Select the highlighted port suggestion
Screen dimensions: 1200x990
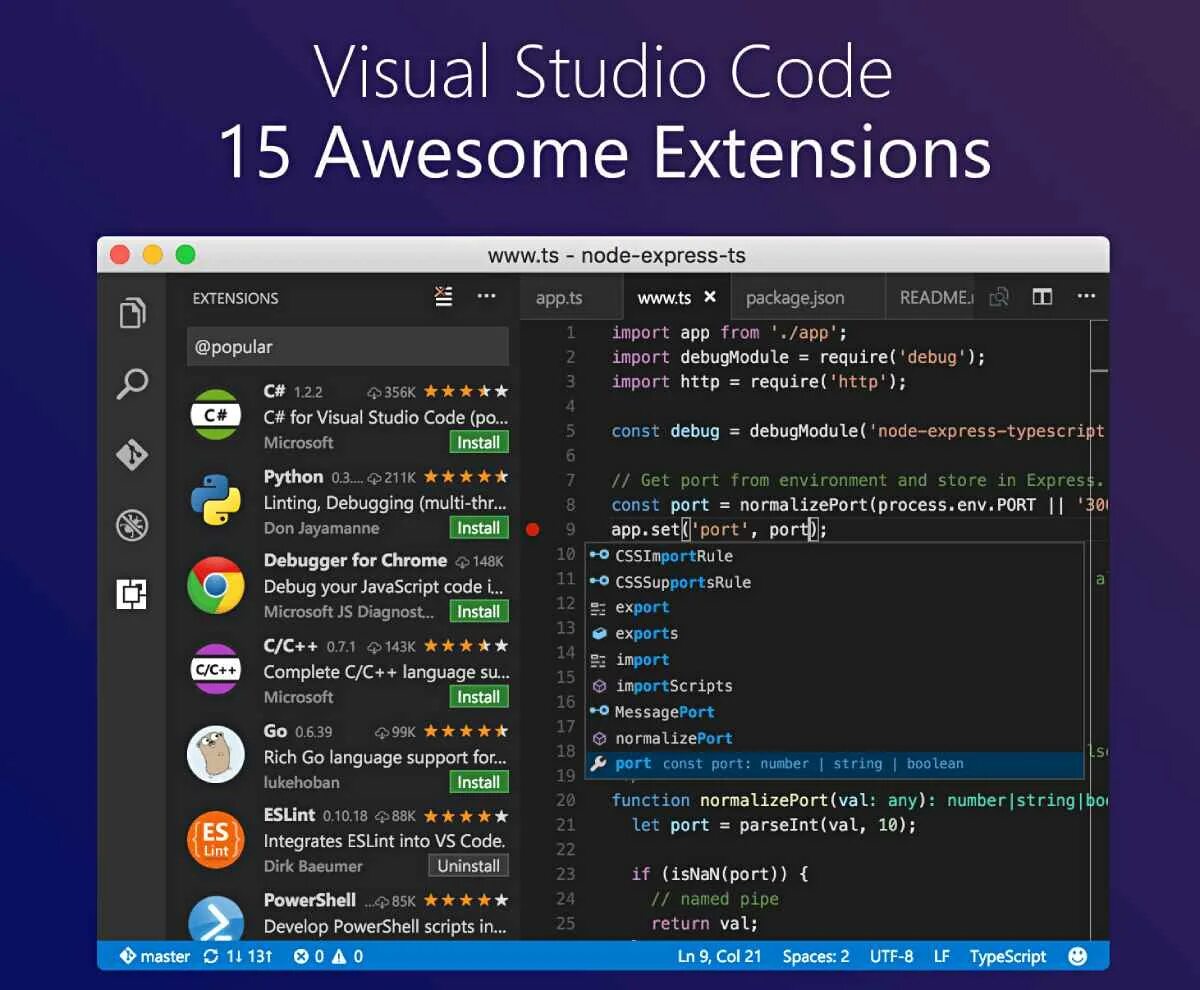[835, 764]
